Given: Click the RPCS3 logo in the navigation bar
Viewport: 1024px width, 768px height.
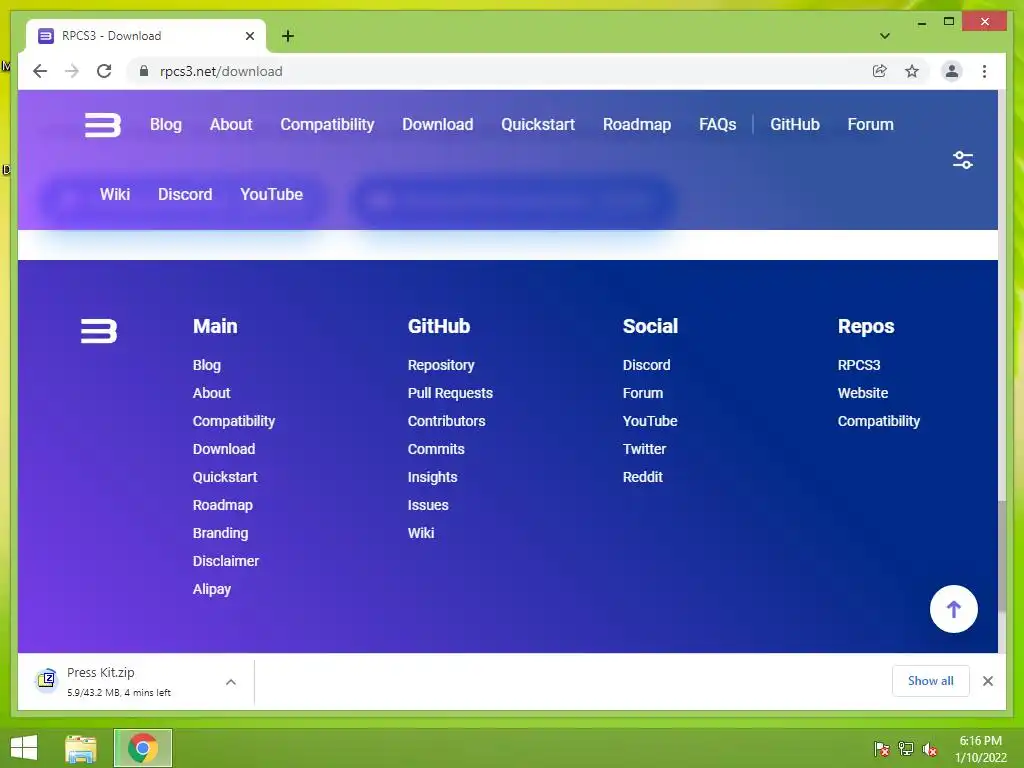Looking at the screenshot, I should (x=103, y=125).
